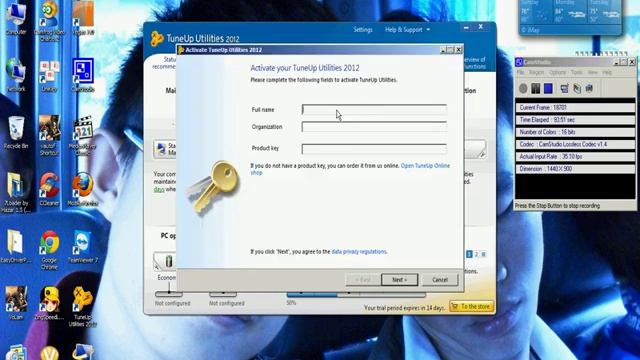640x360 pixels.
Task: Click the 'Current Frame : 18701' row in CamStudio
Action: [575, 108]
